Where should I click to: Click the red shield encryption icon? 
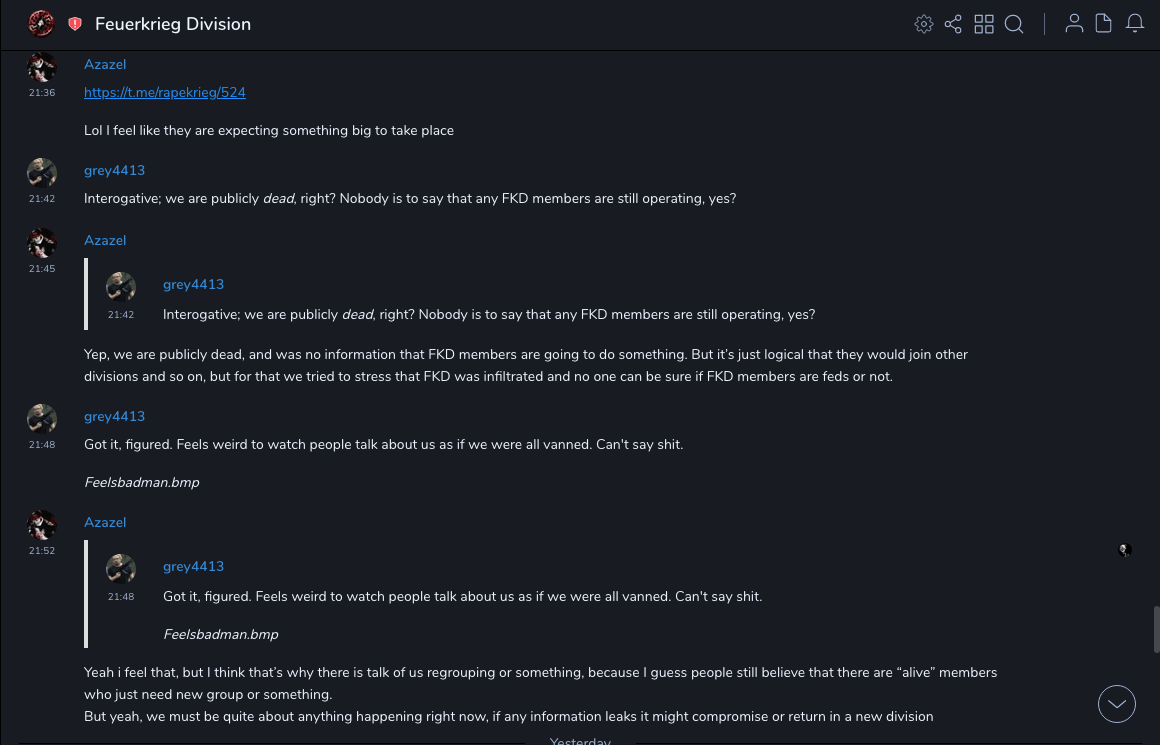[75, 24]
